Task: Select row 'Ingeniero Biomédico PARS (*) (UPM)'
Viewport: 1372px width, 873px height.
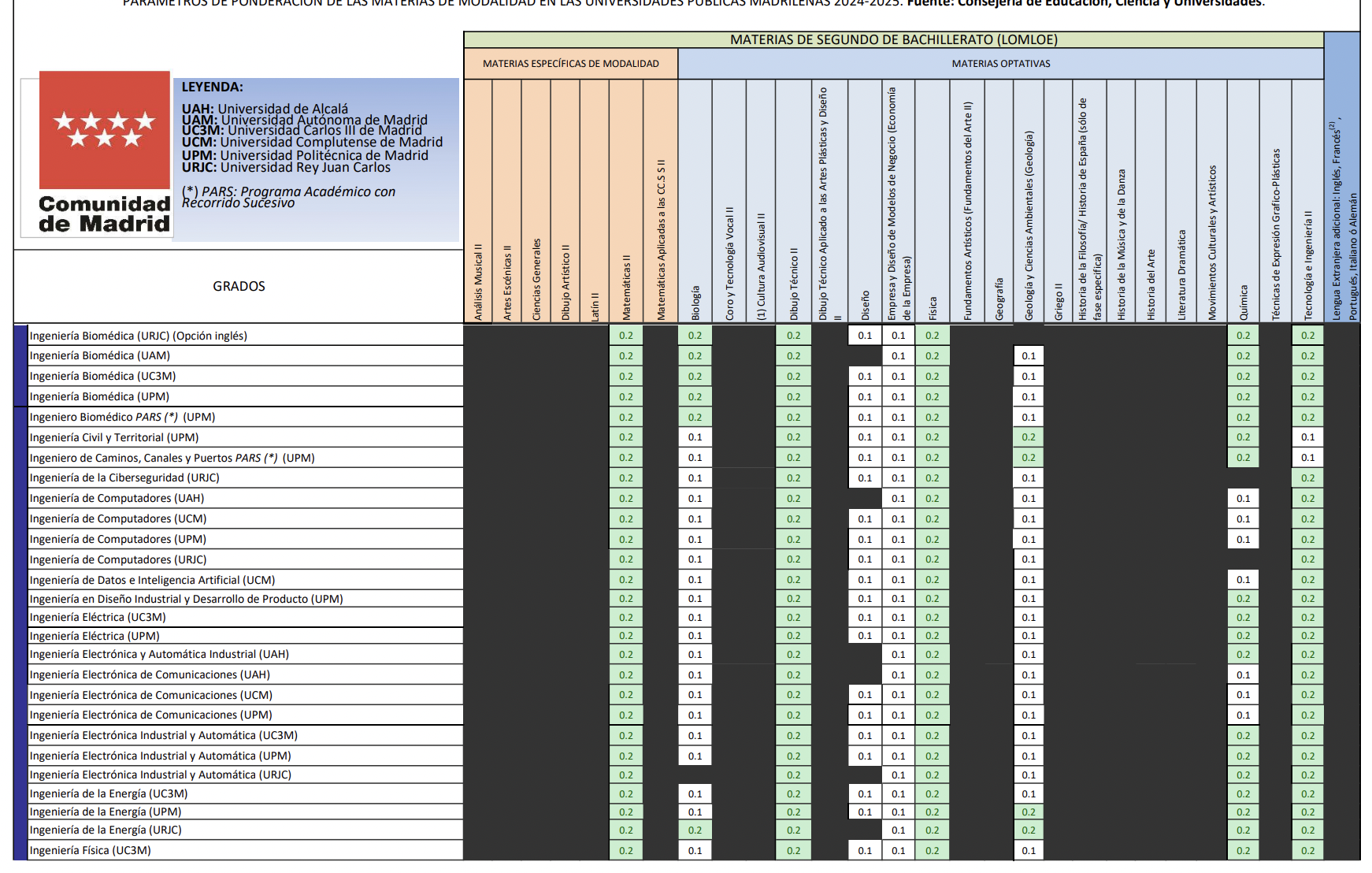Action: [x=245, y=417]
